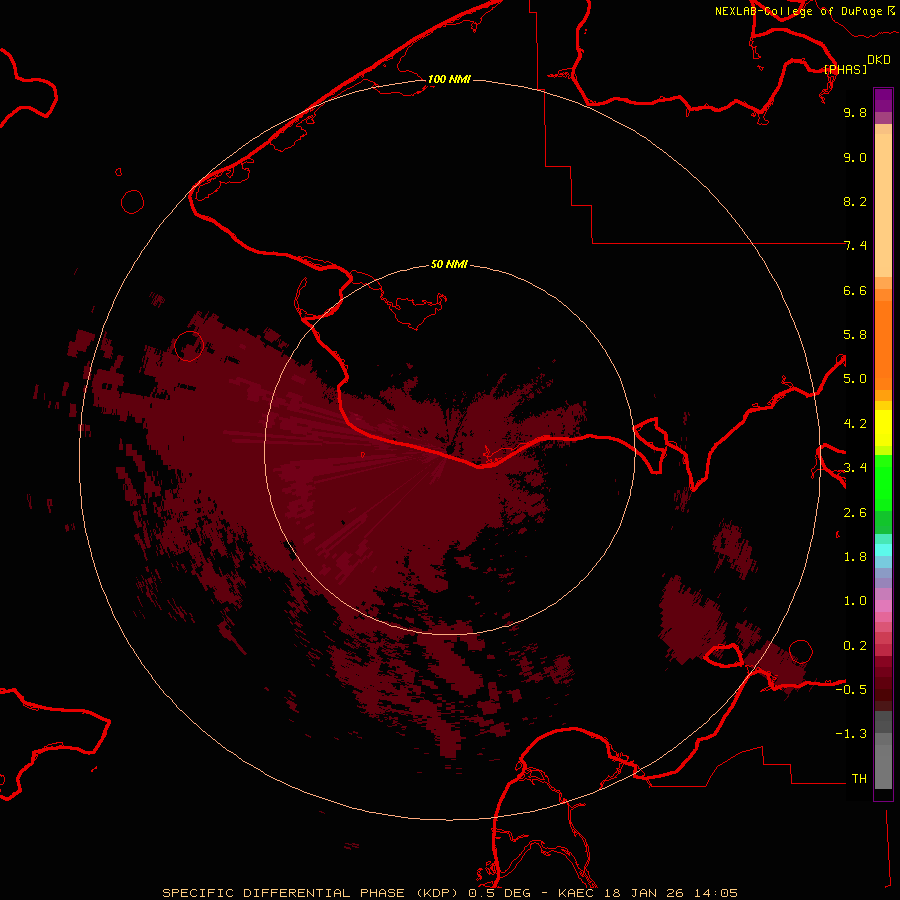Image resolution: width=900 pixels, height=900 pixels.
Task: Click the 5.0 scale value
Action: pyautogui.click(x=855, y=379)
